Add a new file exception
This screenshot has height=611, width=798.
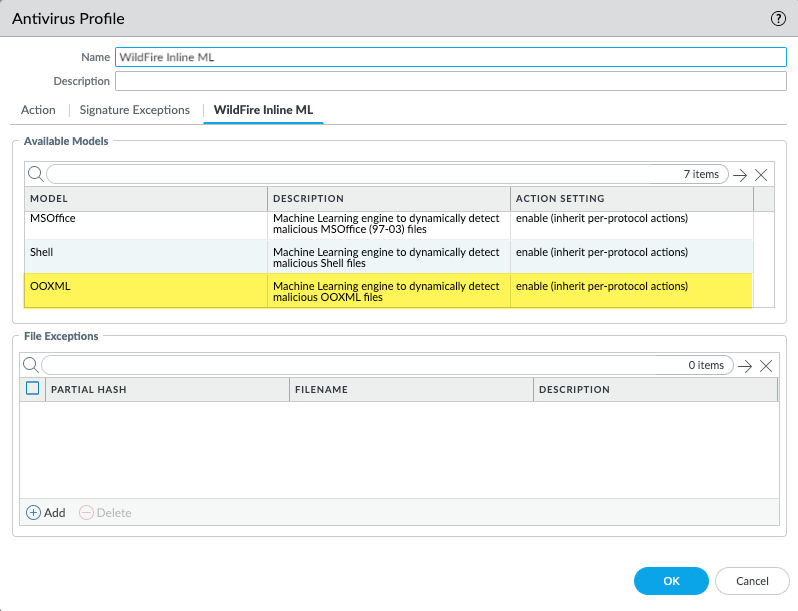tap(45, 512)
